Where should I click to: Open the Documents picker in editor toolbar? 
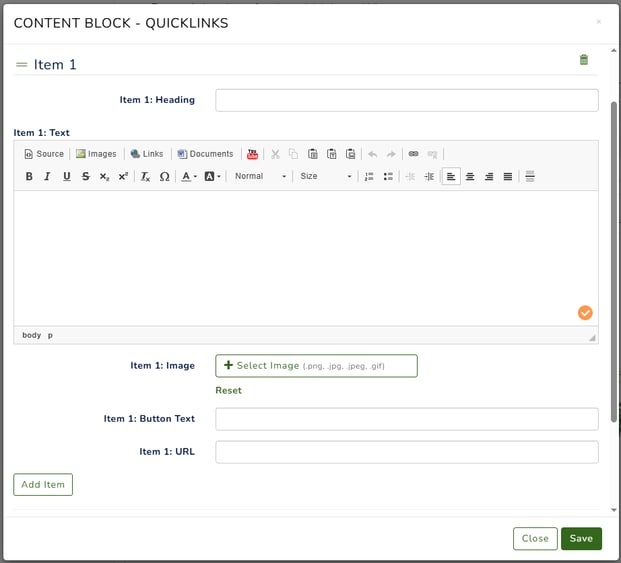(205, 154)
